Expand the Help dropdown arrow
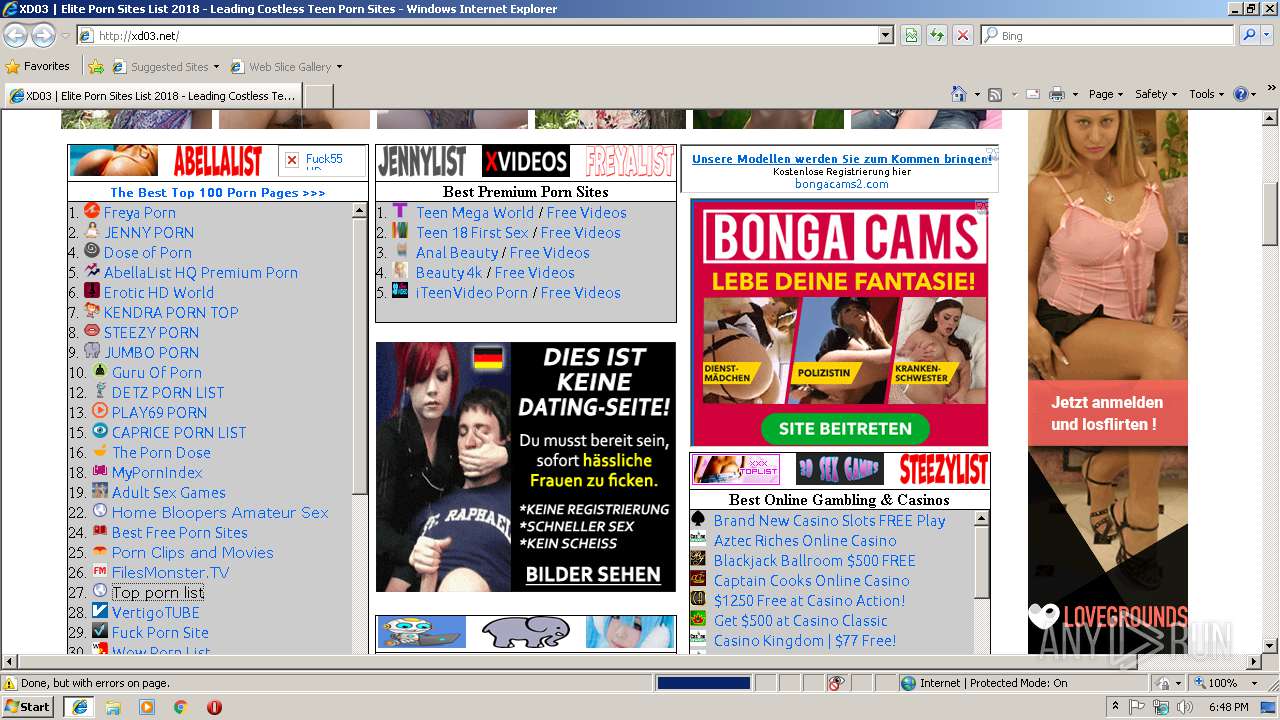 click(1254, 94)
